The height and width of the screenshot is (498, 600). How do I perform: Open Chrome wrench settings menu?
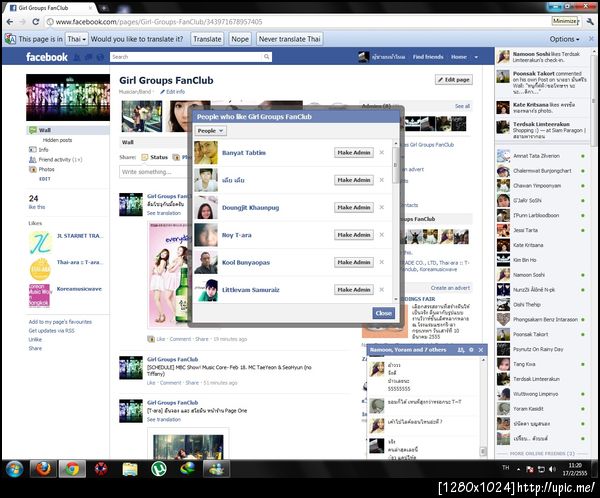tap(590, 22)
